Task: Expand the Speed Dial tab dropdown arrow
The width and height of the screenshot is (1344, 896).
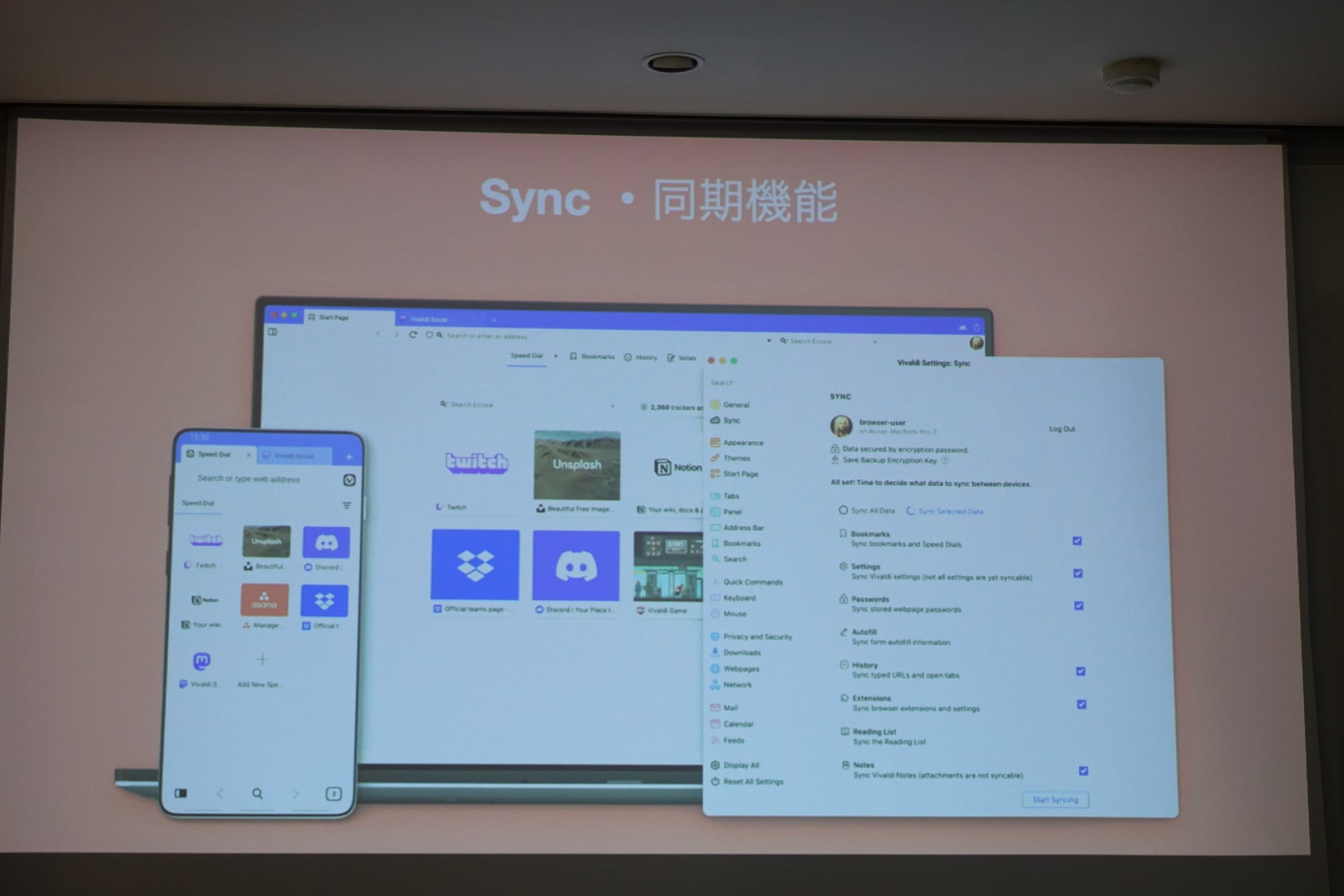Action: click(556, 356)
